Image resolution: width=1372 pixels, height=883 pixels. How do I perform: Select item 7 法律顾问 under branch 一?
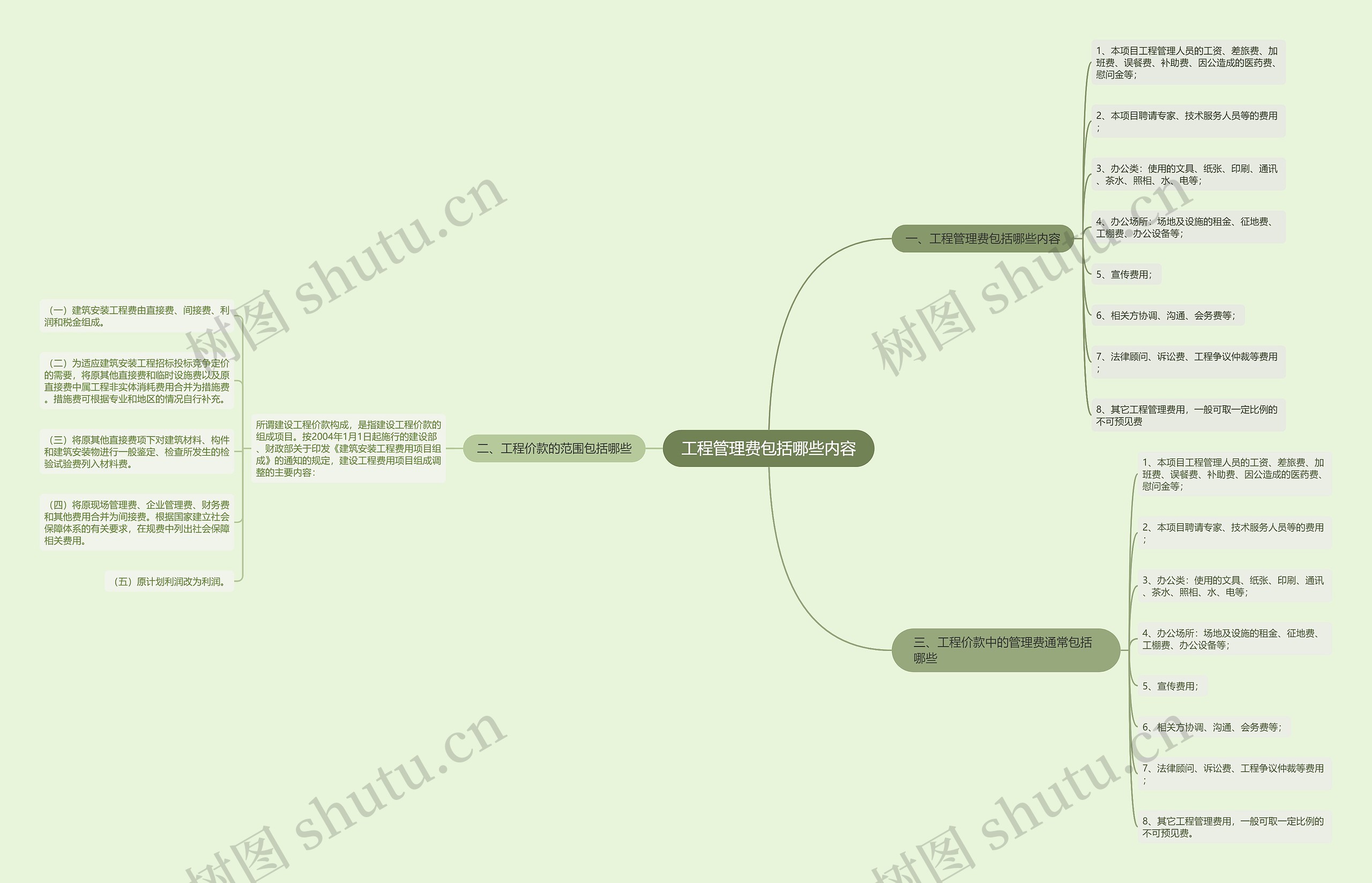coord(1188,362)
